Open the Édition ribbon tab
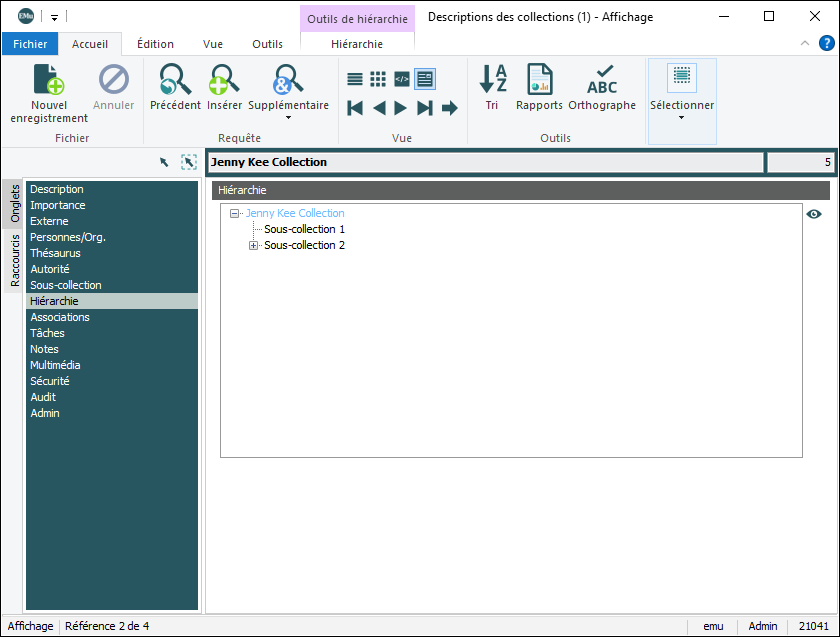 tap(155, 44)
